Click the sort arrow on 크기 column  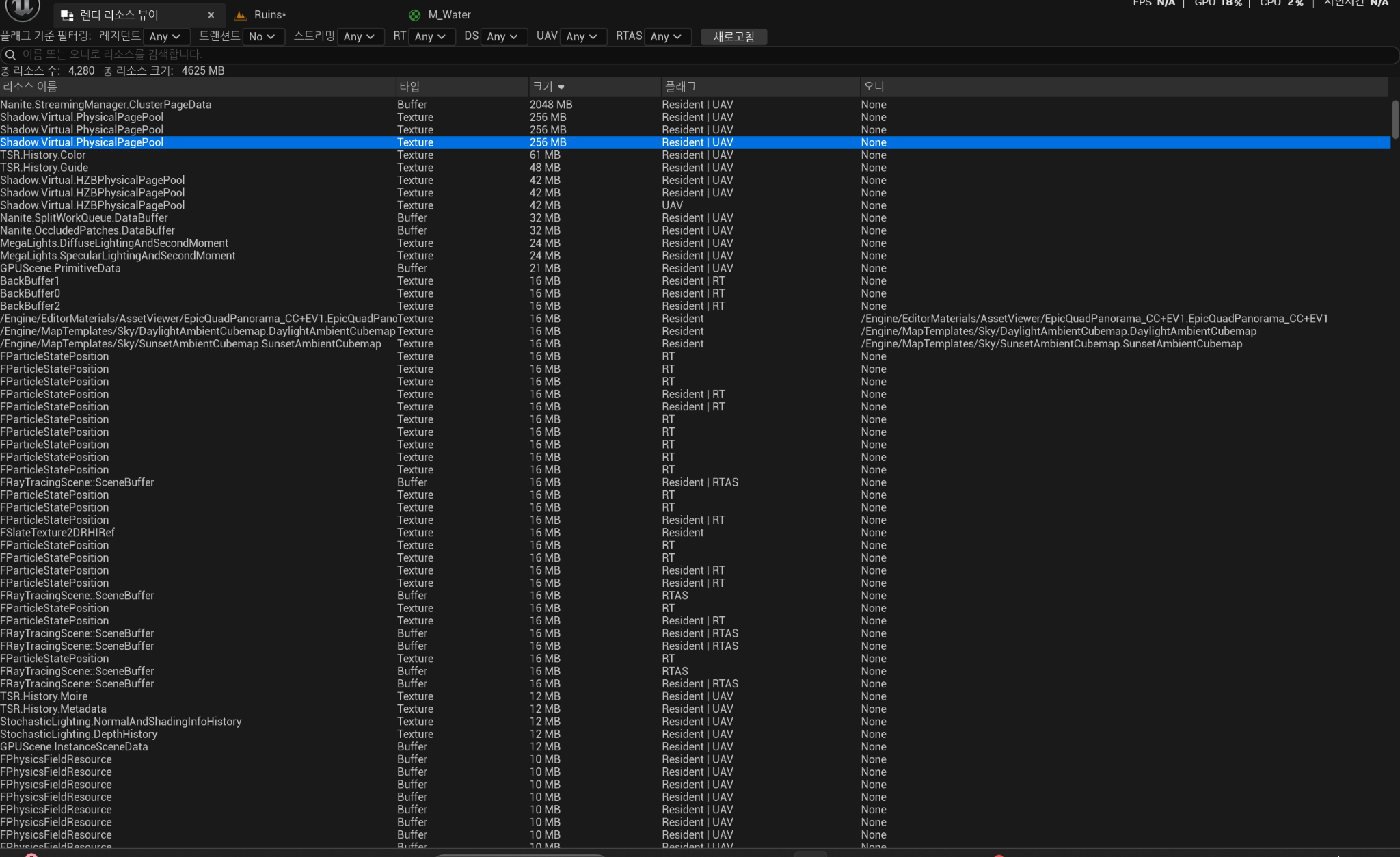[x=561, y=87]
